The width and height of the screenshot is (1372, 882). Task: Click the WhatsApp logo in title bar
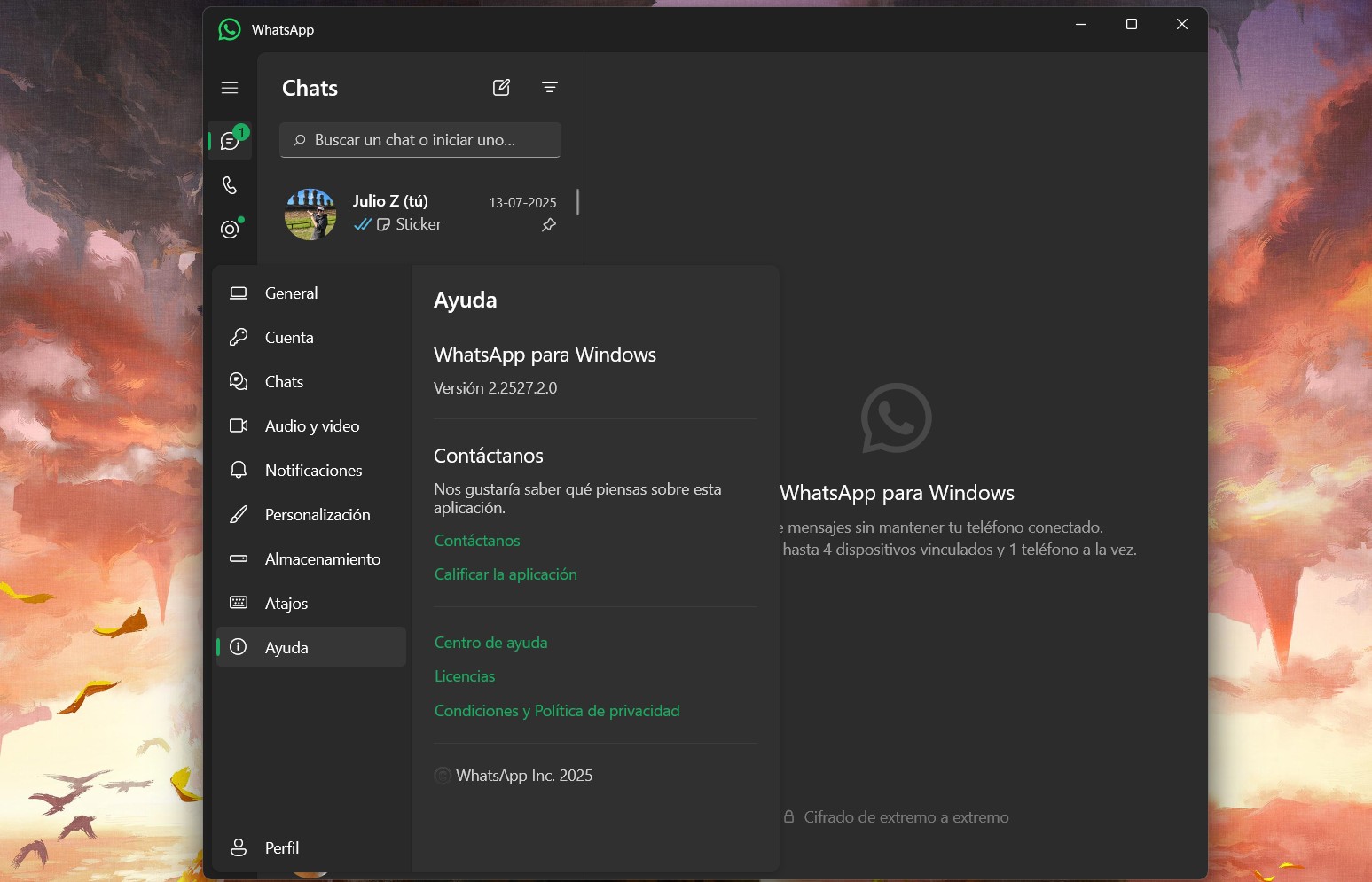(230, 29)
